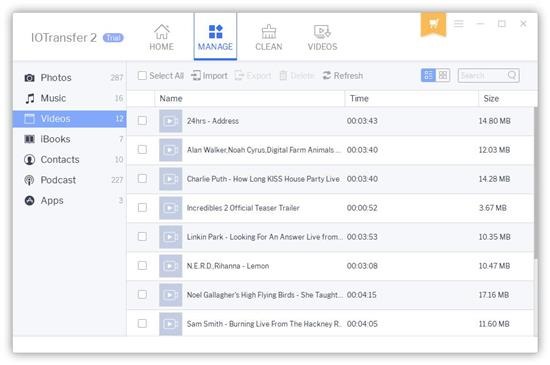This screenshot has width=550, height=365.
Task: Click the video icon of Alan Walker row
Action: tap(170, 150)
